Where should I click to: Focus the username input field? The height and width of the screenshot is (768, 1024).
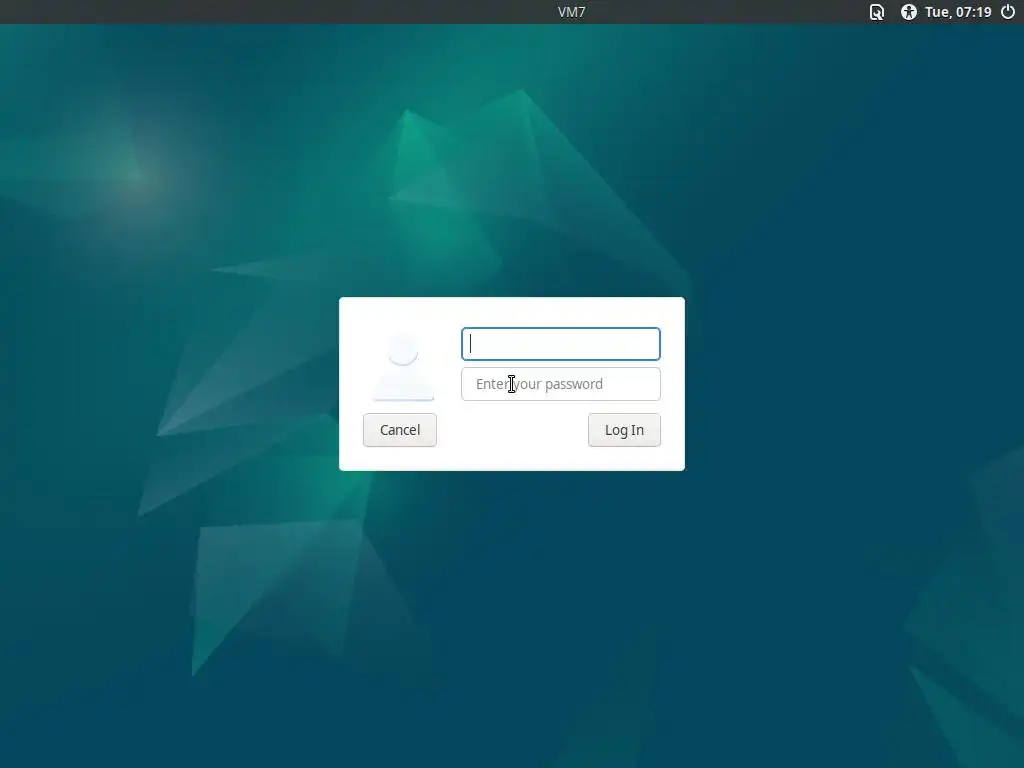coord(560,344)
